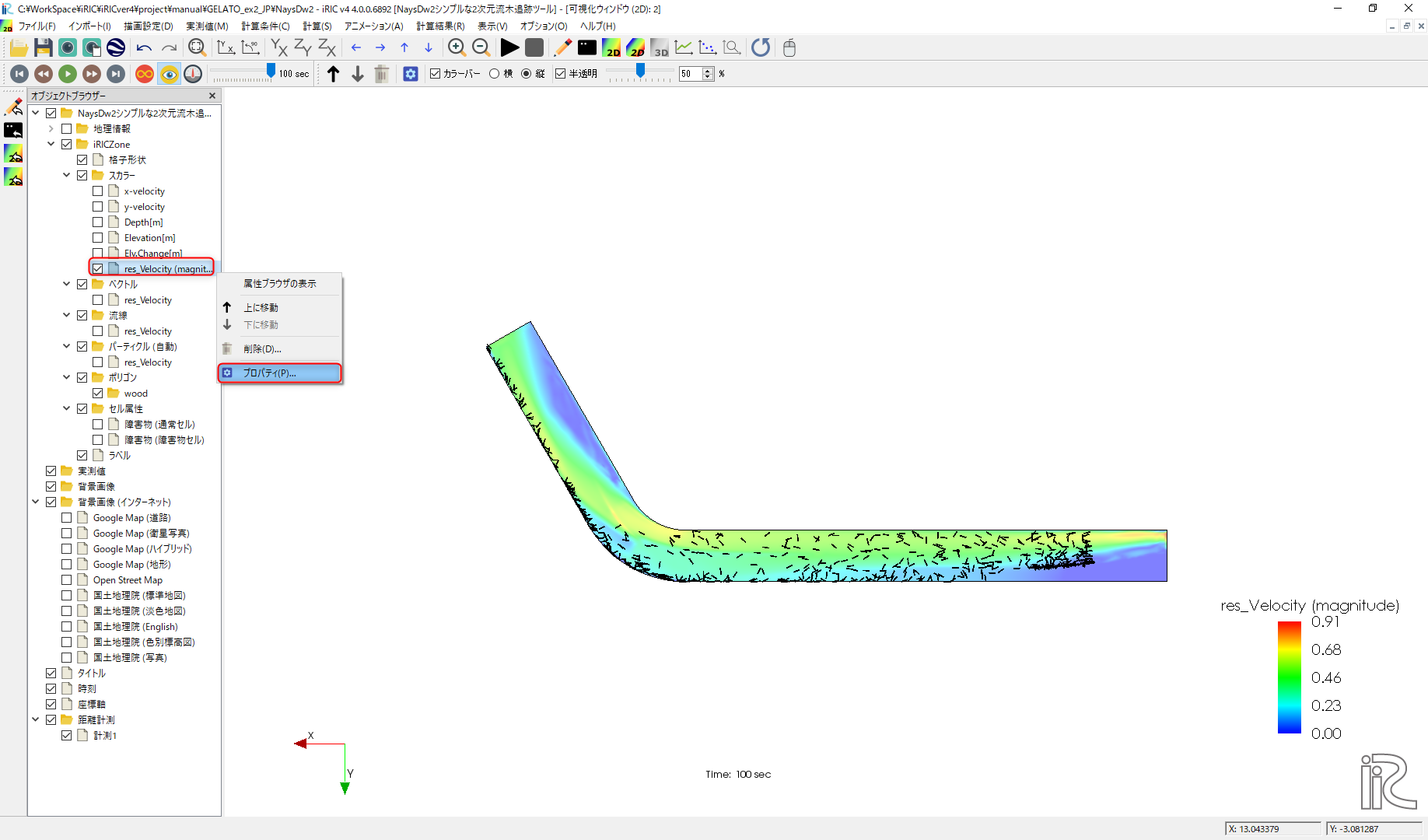Move view up with blue arrow
1428x840 pixels.
404,48
